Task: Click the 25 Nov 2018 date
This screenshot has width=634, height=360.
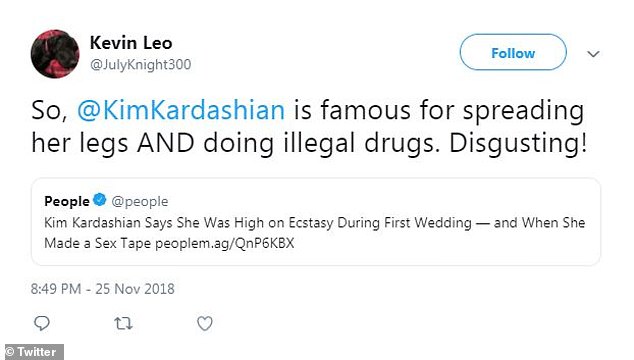Action: pyautogui.click(x=135, y=289)
